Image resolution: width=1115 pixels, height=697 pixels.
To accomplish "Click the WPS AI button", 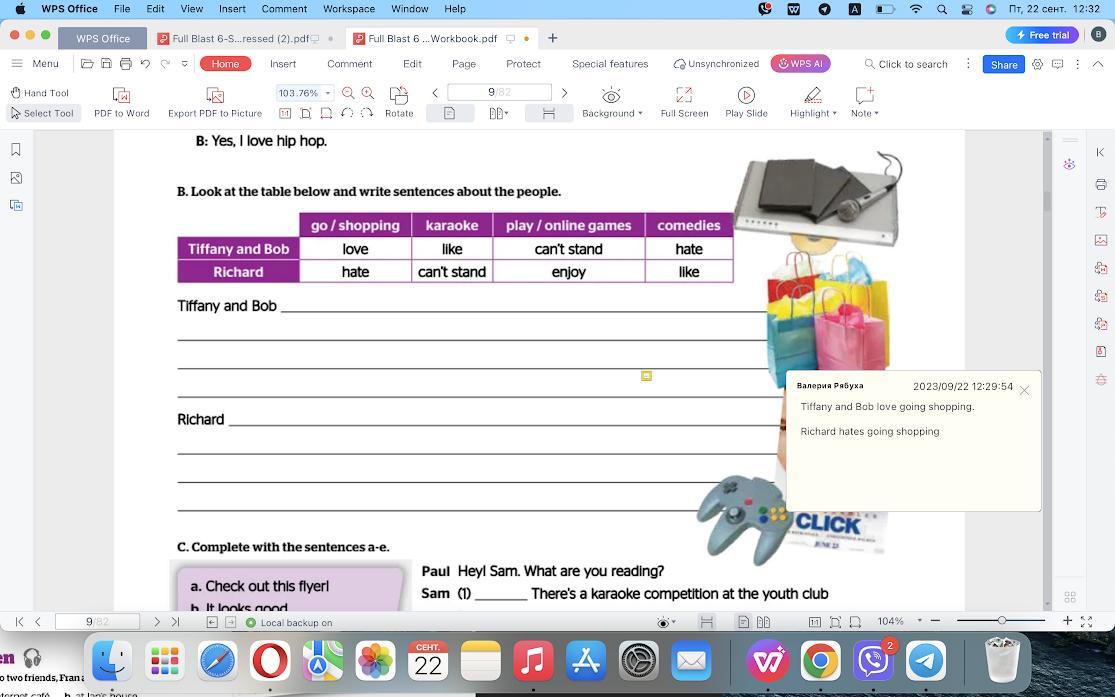I will 800,63.
